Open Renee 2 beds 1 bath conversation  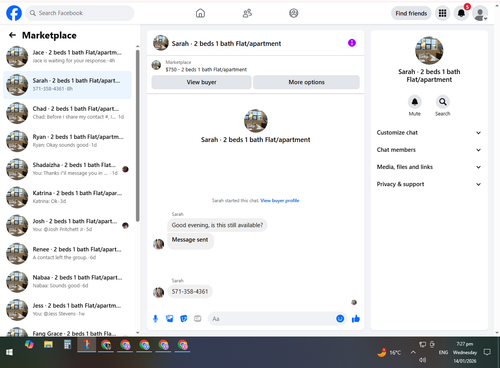pyautogui.click(x=67, y=253)
